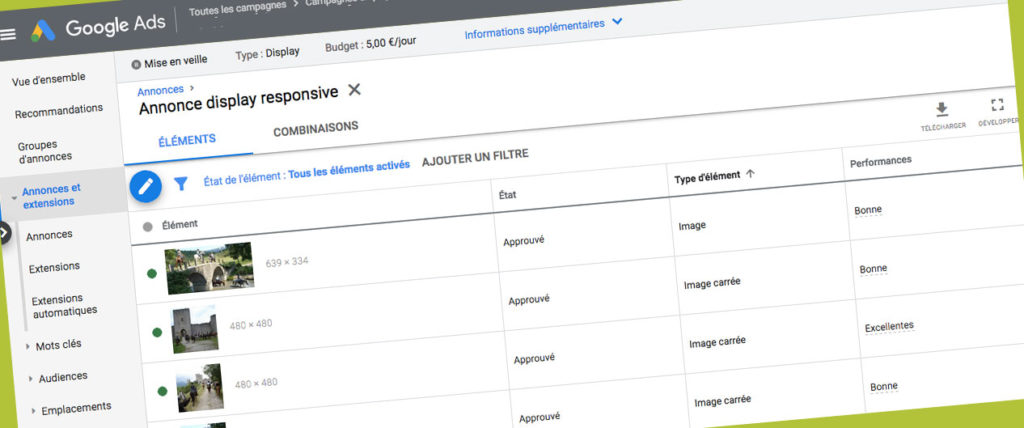Click green status dot of 639 × 334 image
Screen dimensions: 1024x428
pos(152,273)
